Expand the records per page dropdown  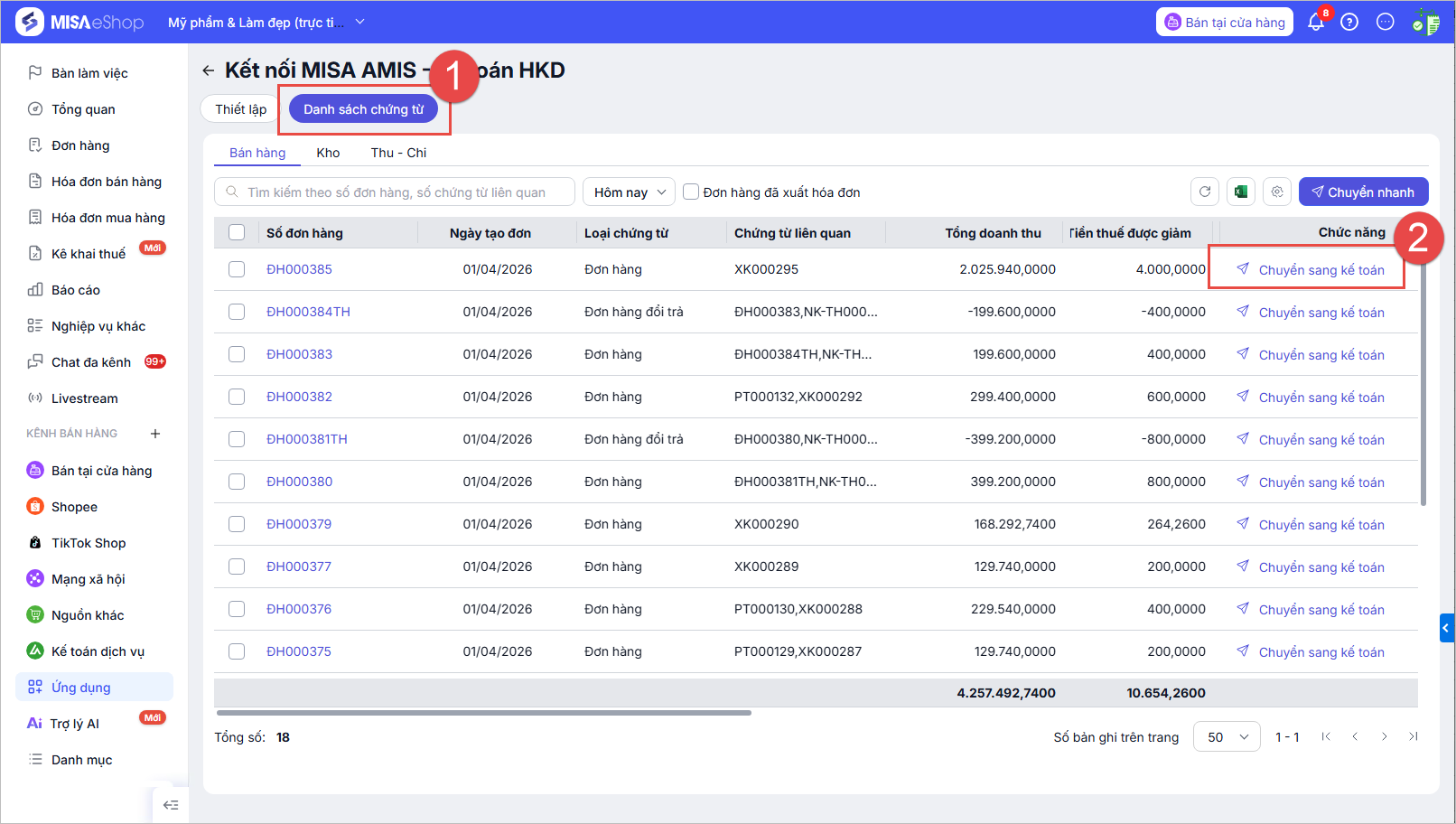(x=1227, y=737)
